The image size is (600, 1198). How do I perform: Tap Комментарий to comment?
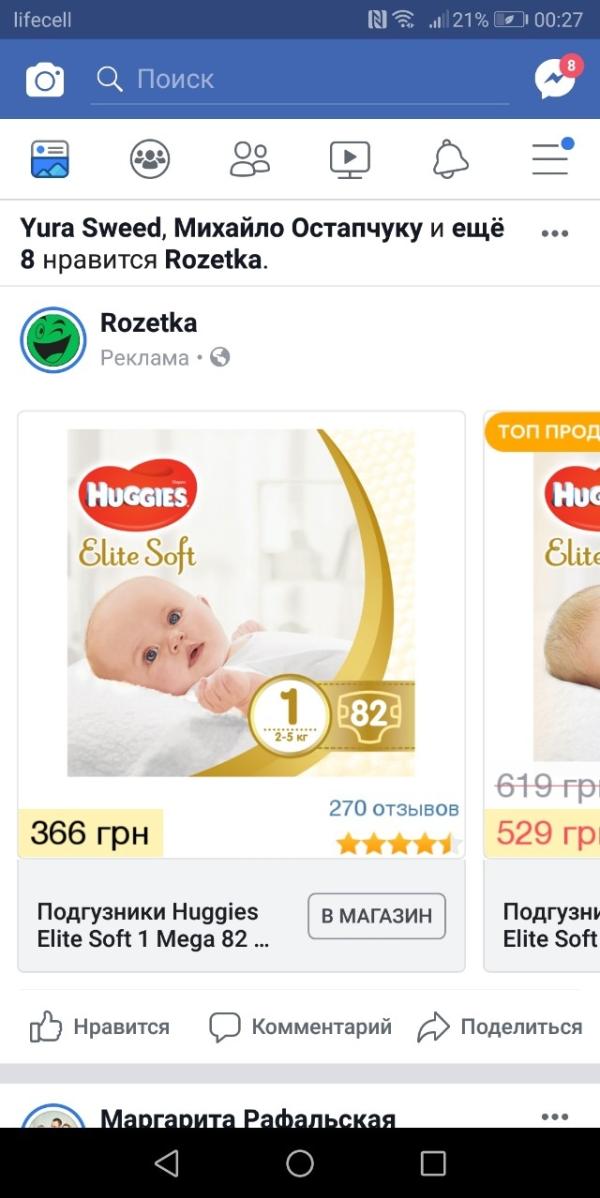(x=300, y=1027)
